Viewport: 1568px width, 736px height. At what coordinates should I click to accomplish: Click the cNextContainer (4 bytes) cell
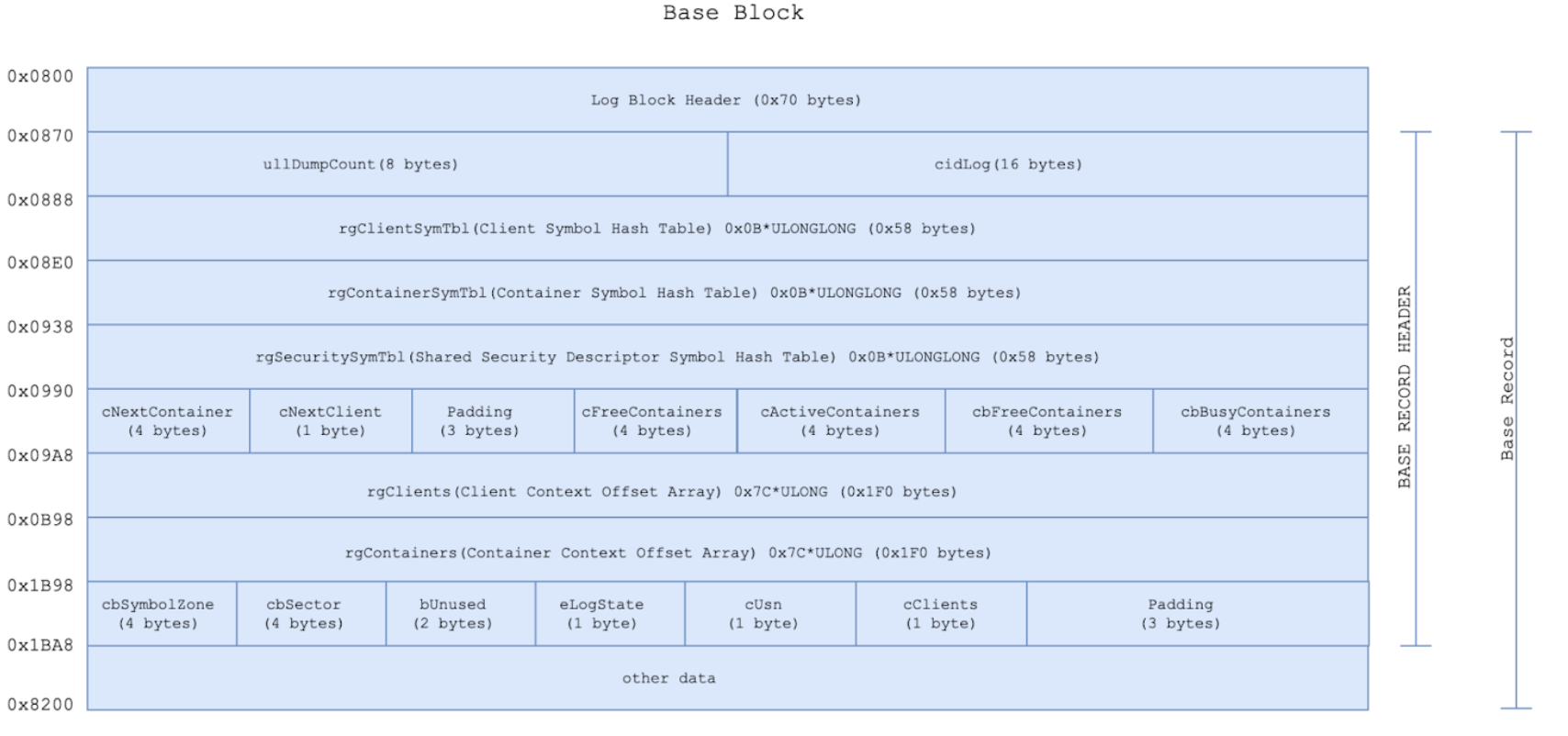(168, 420)
